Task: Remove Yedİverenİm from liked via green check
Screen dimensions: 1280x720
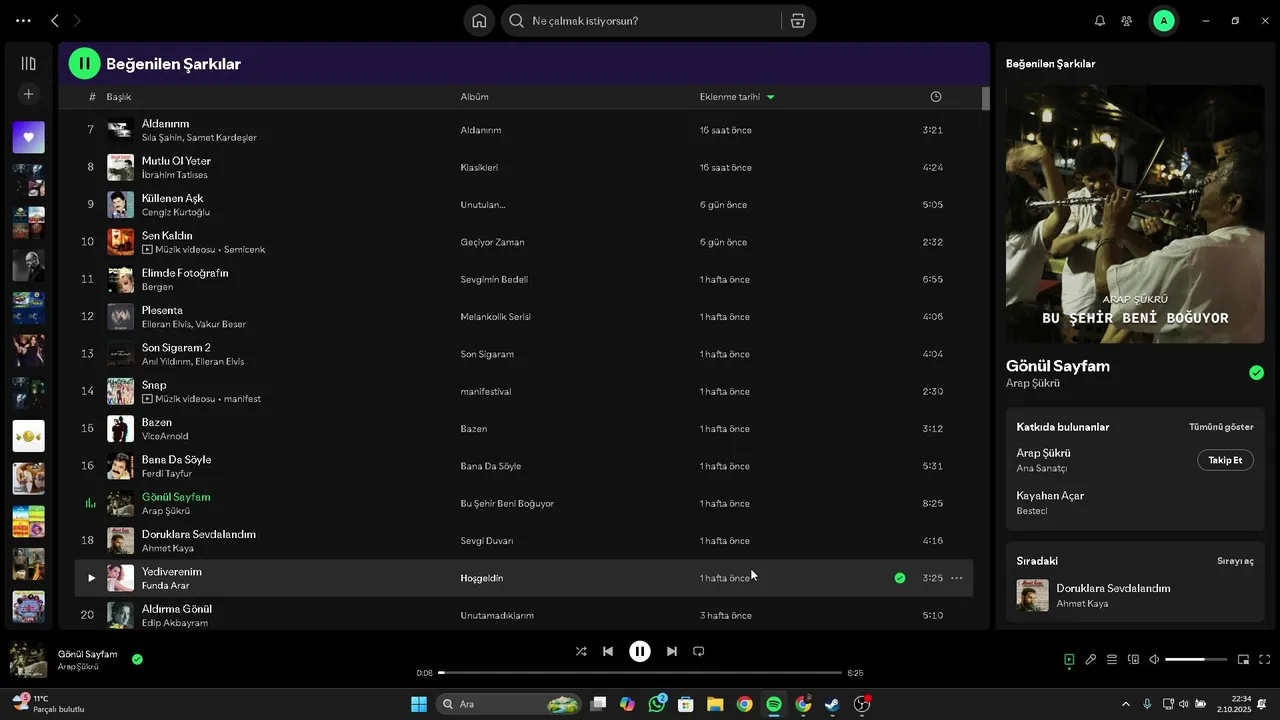Action: pyautogui.click(x=900, y=578)
